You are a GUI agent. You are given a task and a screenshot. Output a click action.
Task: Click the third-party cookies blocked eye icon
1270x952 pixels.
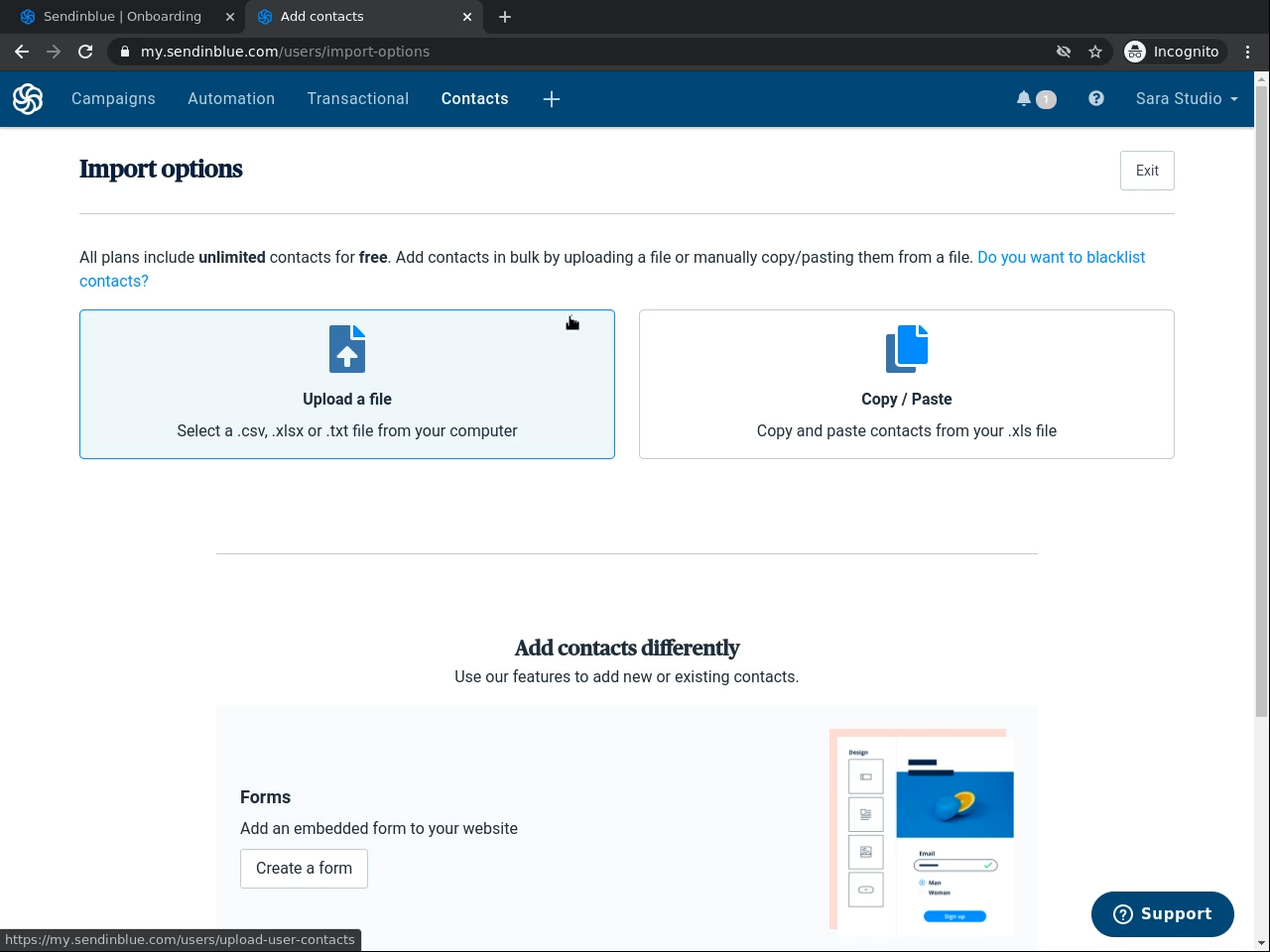(x=1064, y=52)
